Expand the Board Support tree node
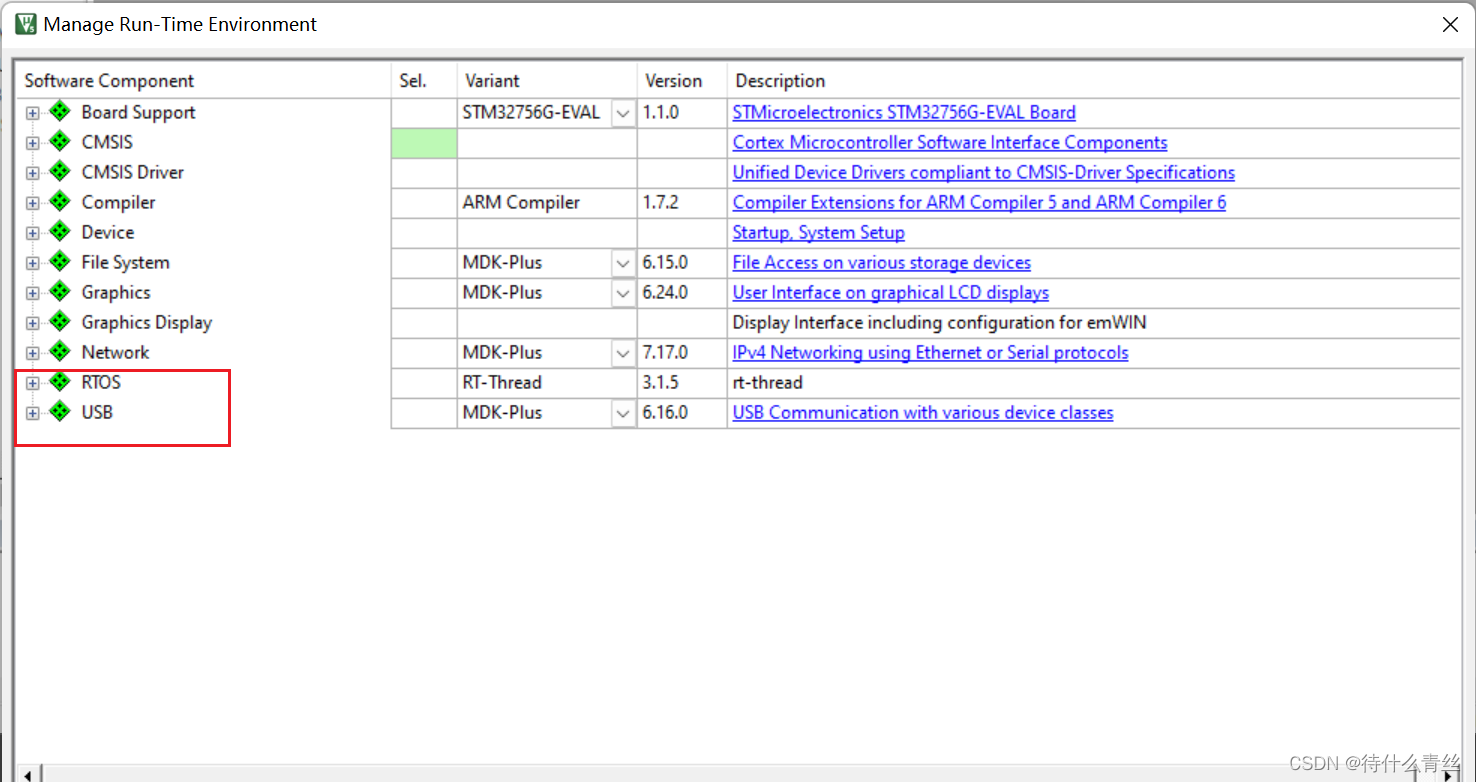 (x=33, y=113)
